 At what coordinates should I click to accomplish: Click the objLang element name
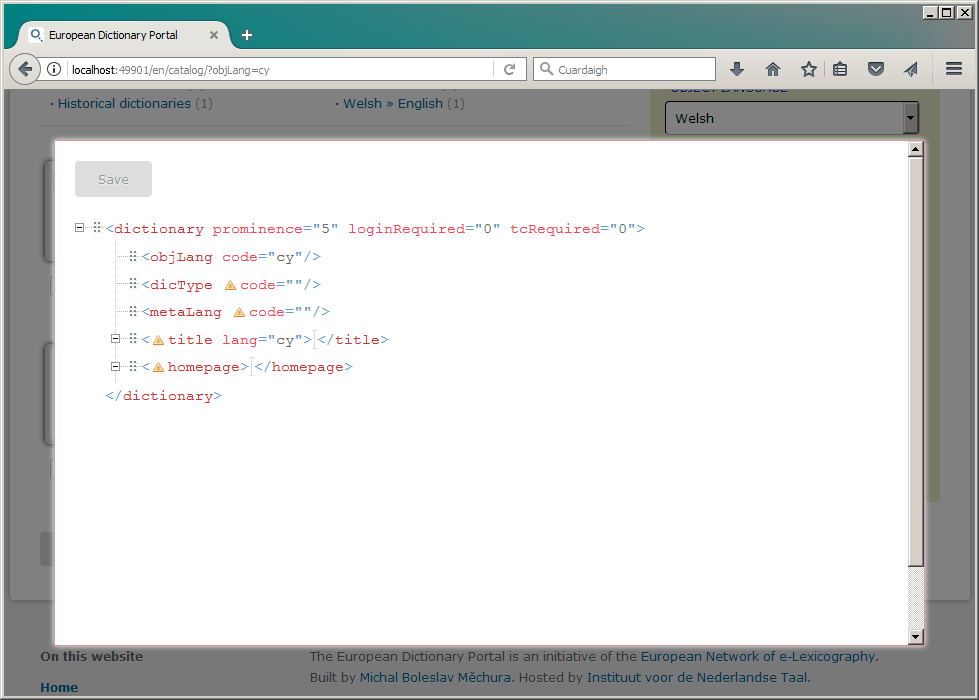pyautogui.click(x=181, y=257)
